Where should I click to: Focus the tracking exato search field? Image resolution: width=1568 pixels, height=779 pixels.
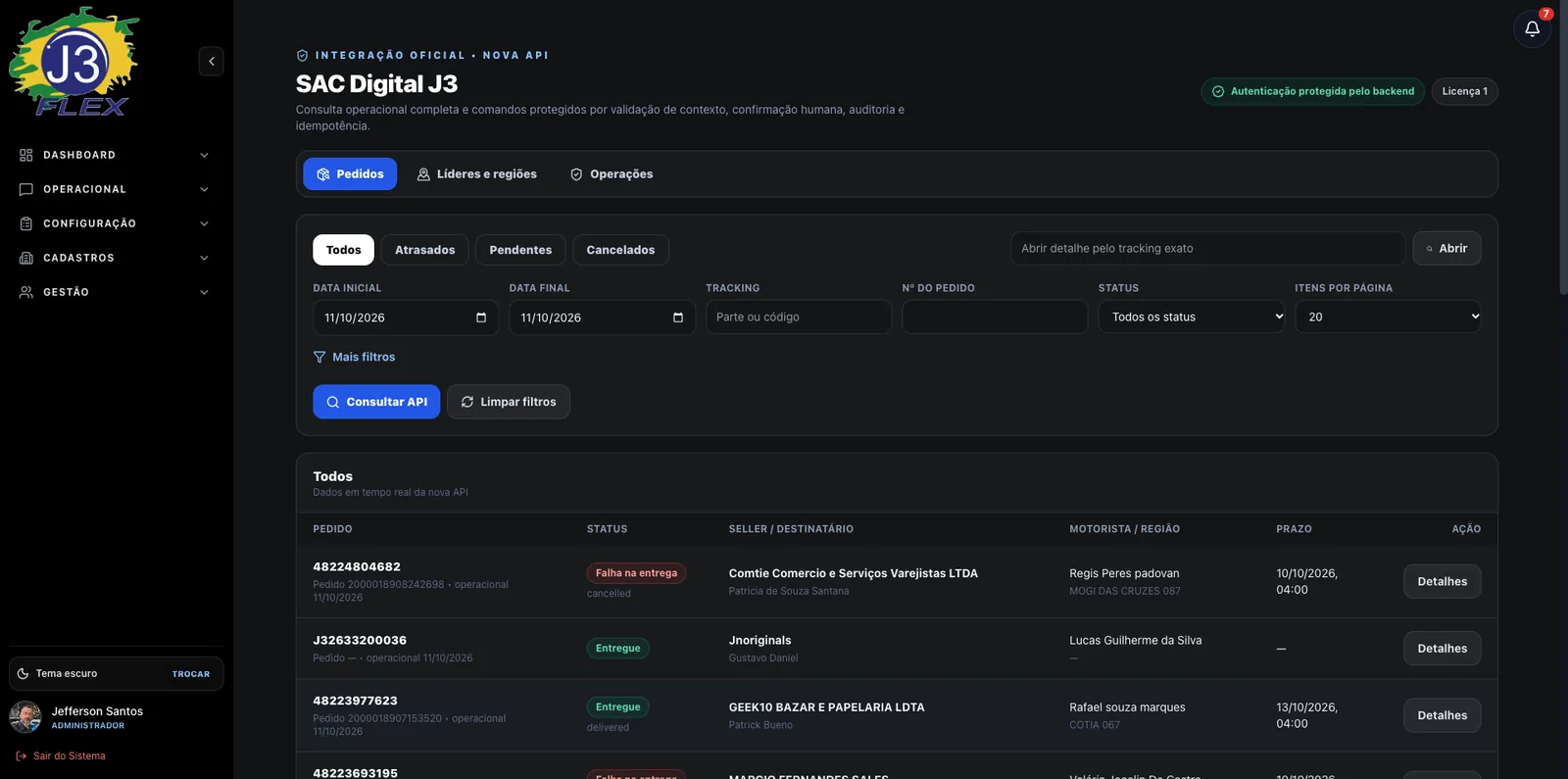[1207, 248]
